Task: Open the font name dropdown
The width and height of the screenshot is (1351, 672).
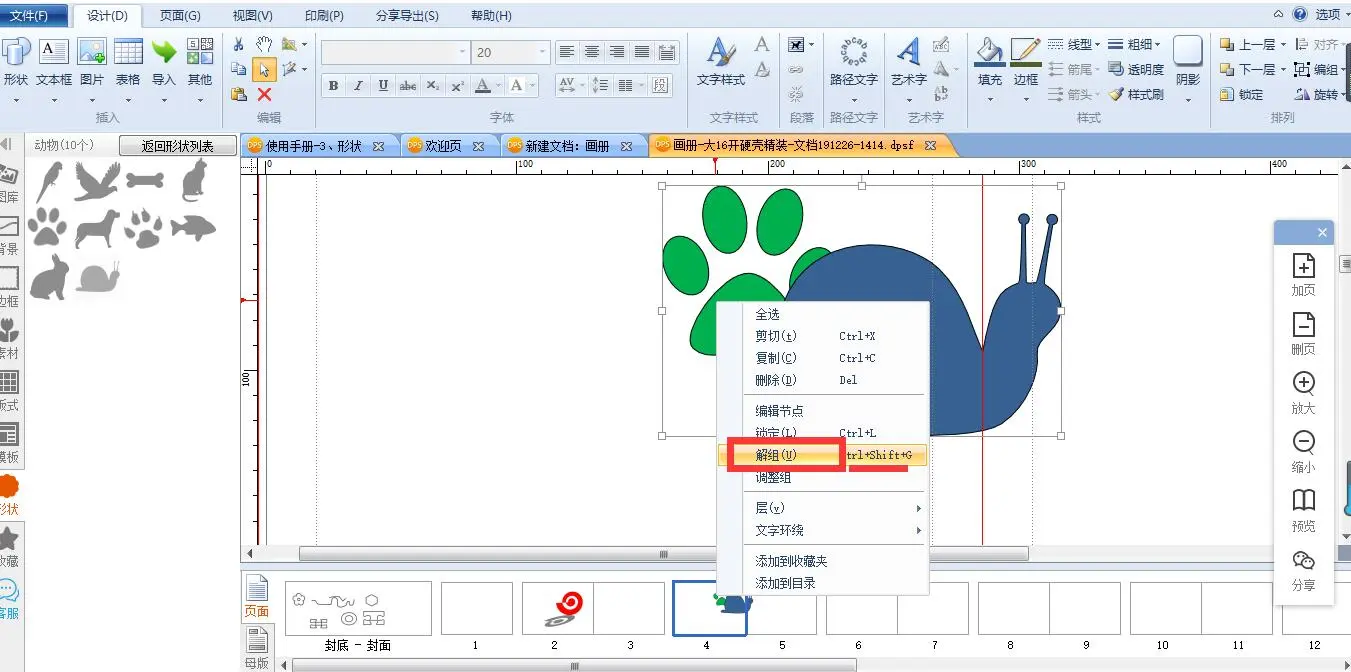Action: click(x=462, y=52)
